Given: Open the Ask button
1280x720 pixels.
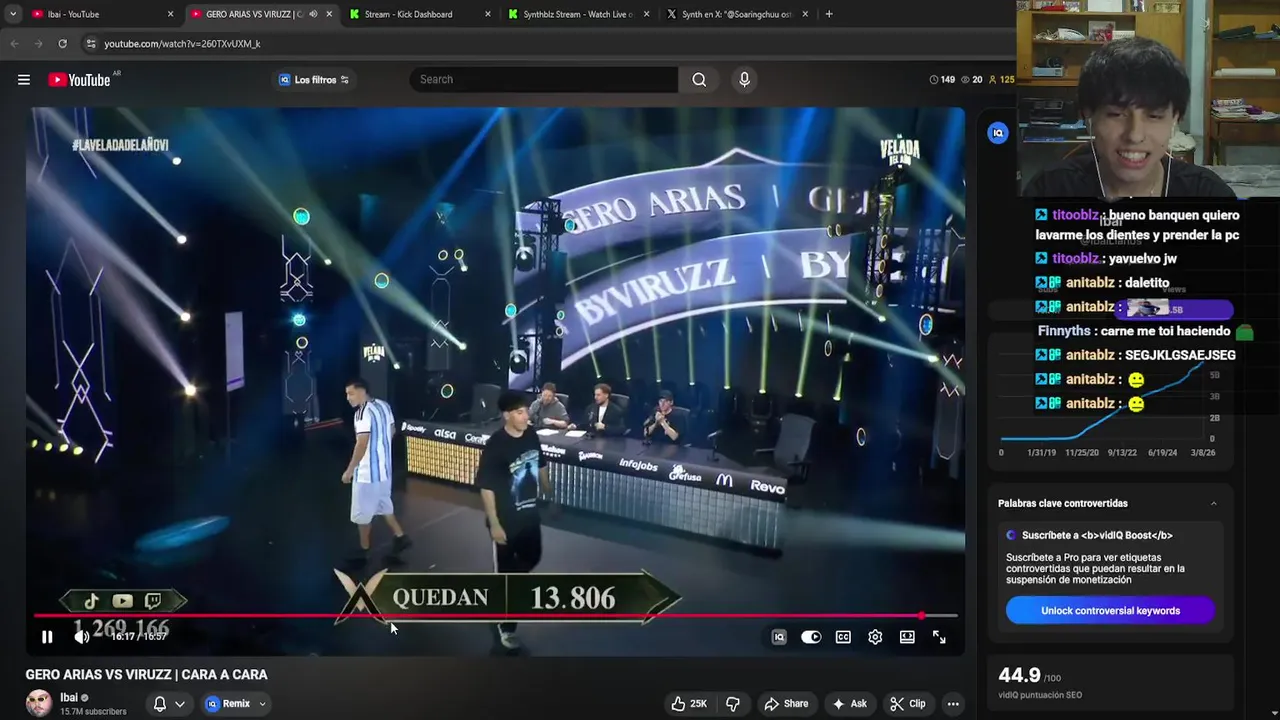Looking at the screenshot, I should [x=849, y=703].
